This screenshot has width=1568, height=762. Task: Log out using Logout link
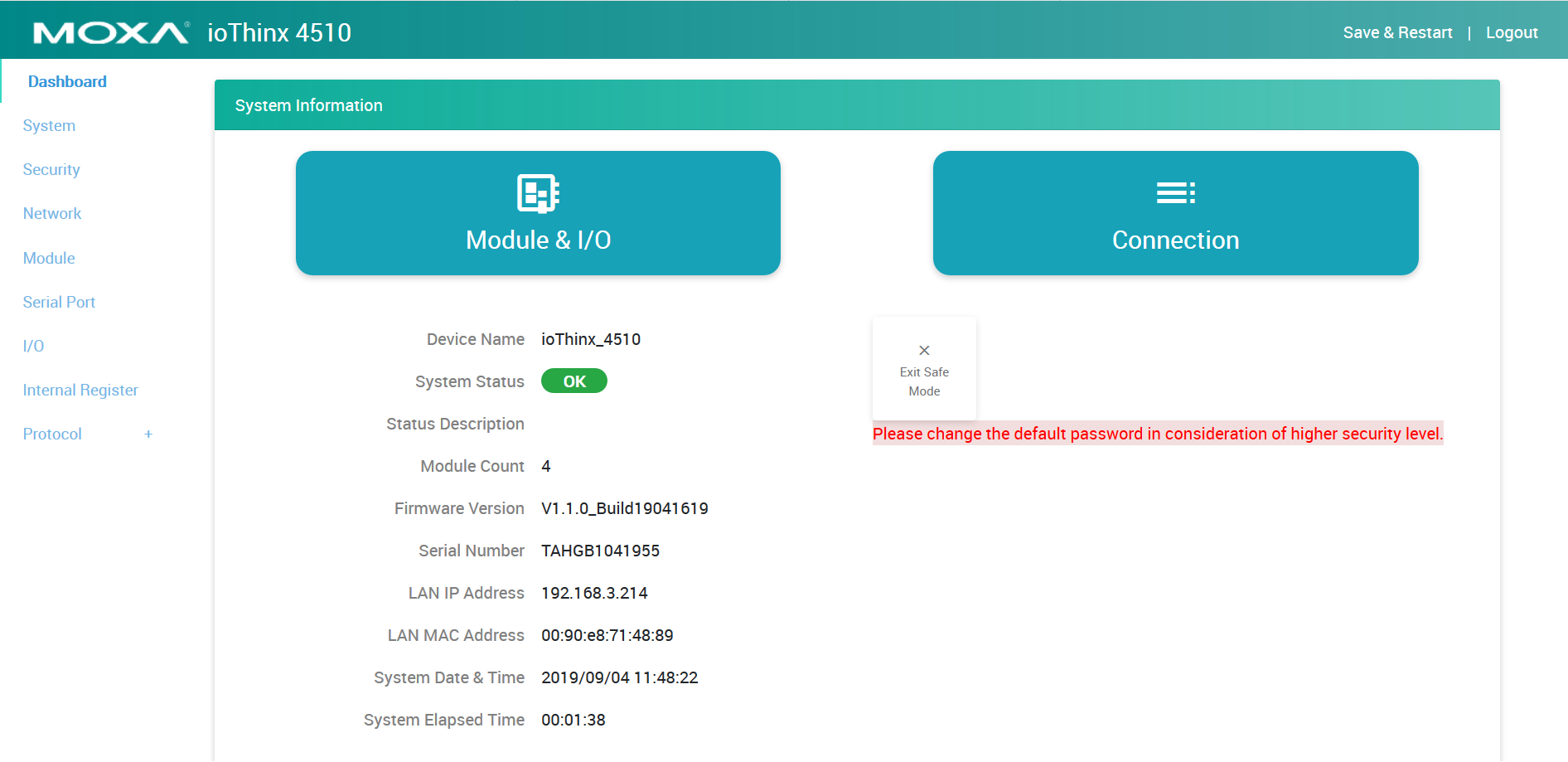[x=1512, y=32]
